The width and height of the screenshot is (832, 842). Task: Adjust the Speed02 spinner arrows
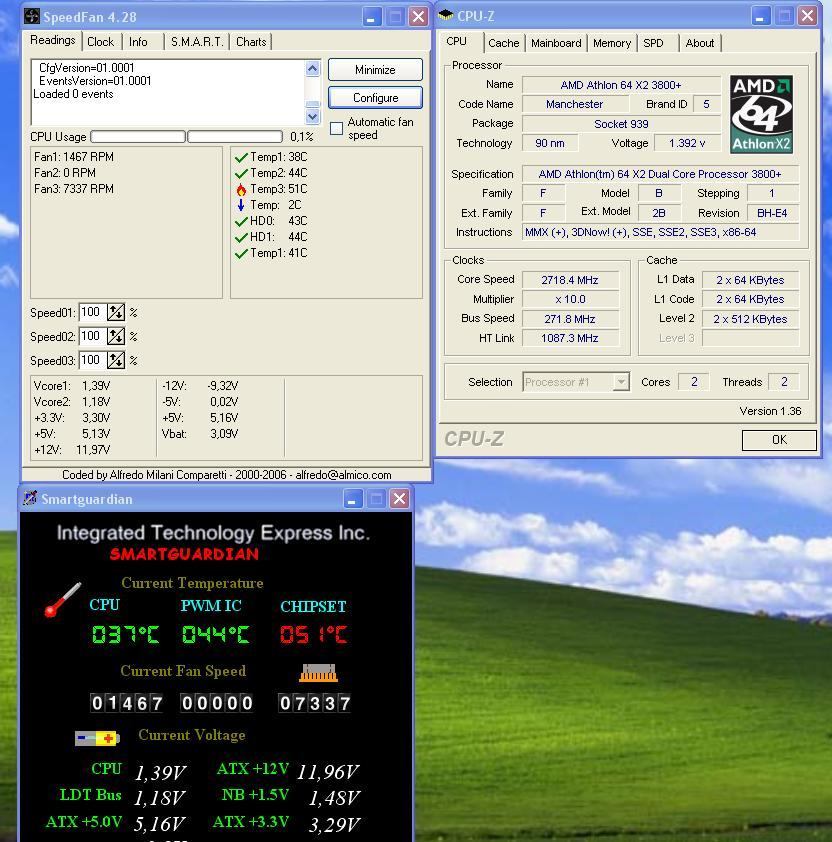pos(116,336)
